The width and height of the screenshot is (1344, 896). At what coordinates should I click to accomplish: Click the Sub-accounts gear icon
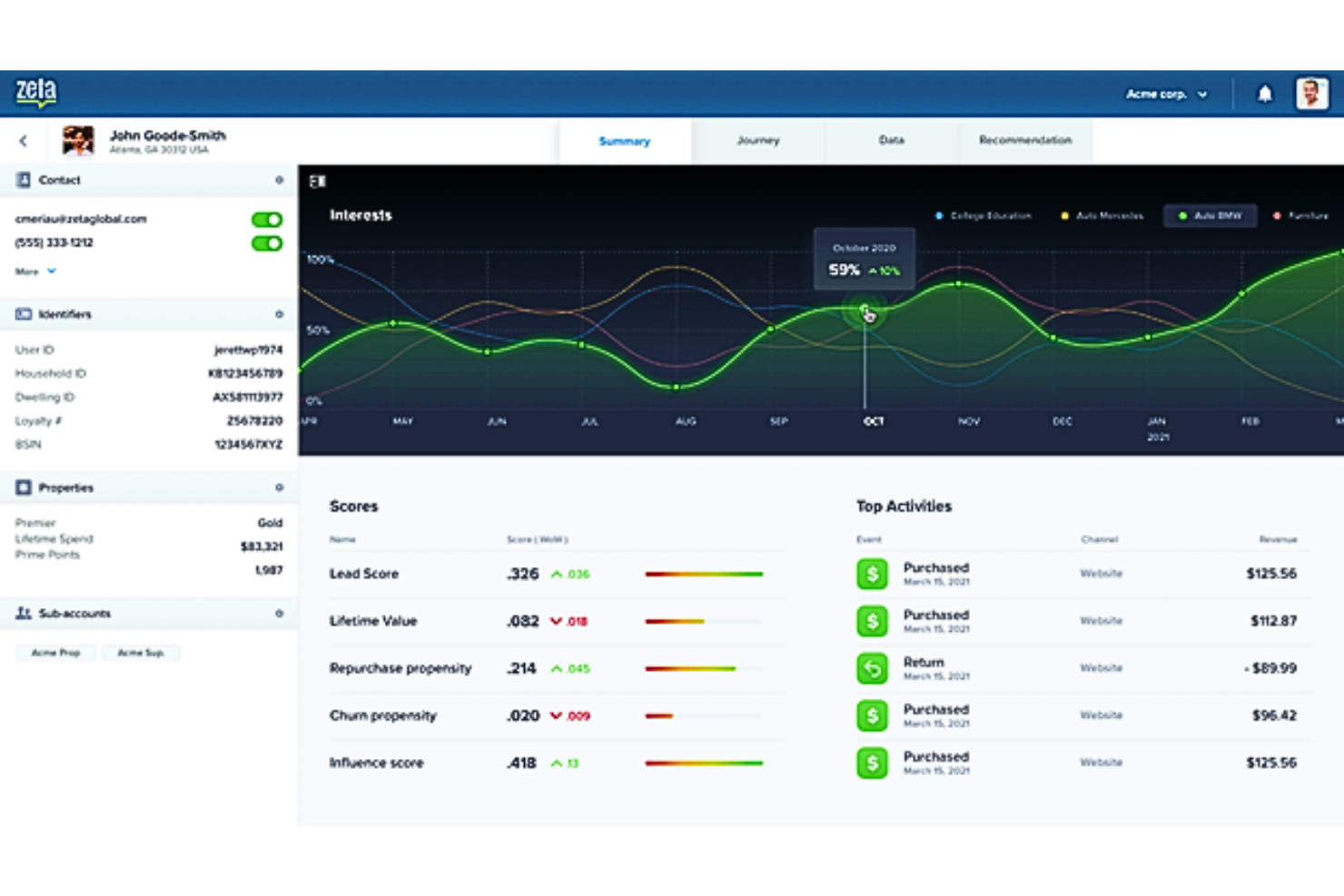pos(280,614)
